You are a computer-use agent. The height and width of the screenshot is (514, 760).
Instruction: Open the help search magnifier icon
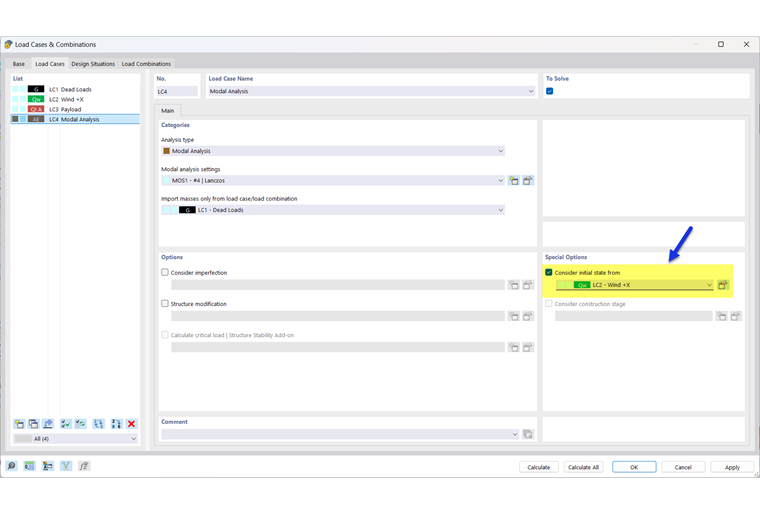(11, 466)
